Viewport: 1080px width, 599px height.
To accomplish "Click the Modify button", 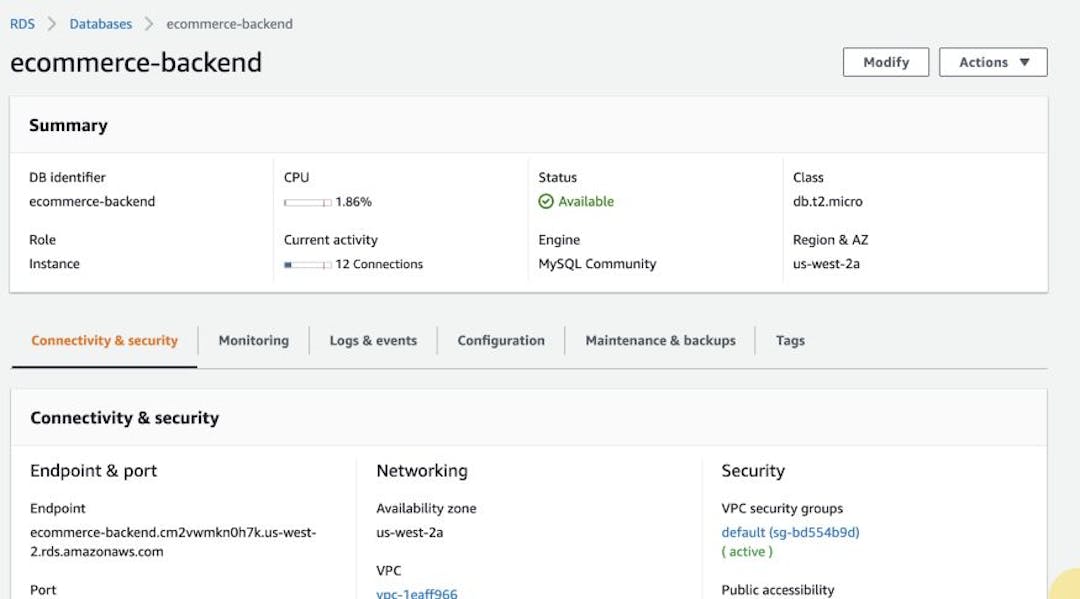I will (x=885, y=62).
